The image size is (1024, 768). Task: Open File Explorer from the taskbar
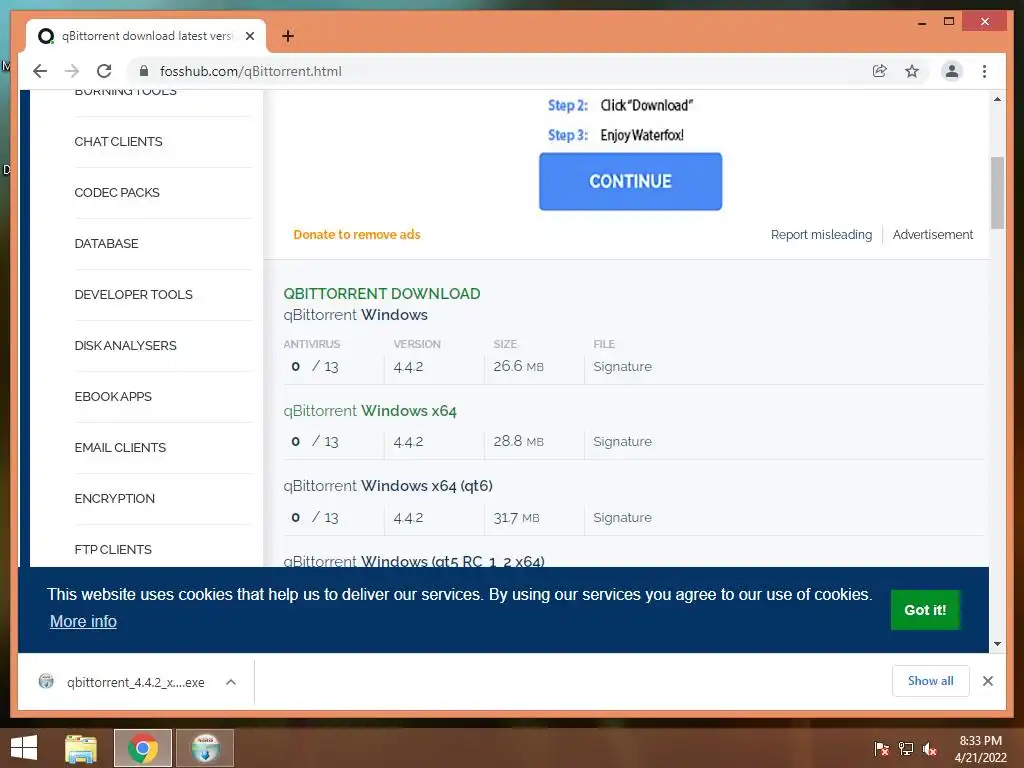81,748
